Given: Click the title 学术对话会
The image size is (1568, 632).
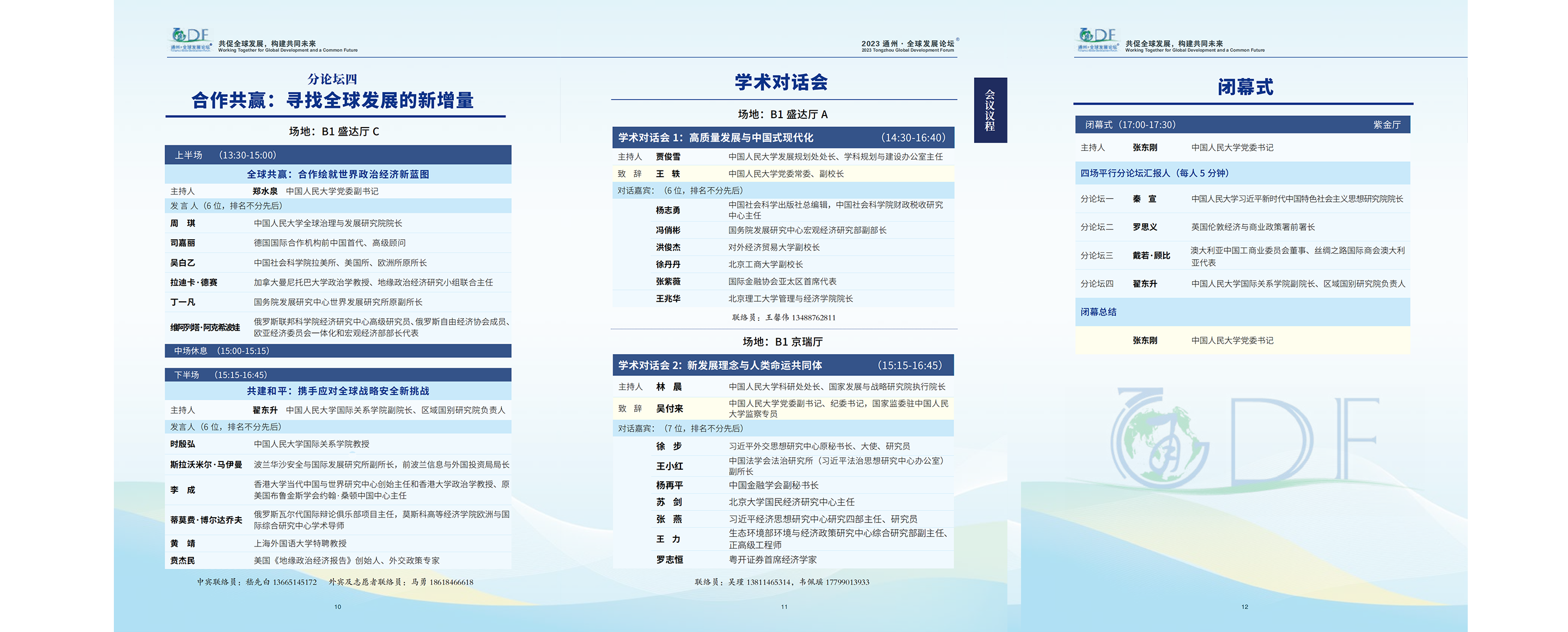Looking at the screenshot, I should pyautogui.click(x=781, y=82).
